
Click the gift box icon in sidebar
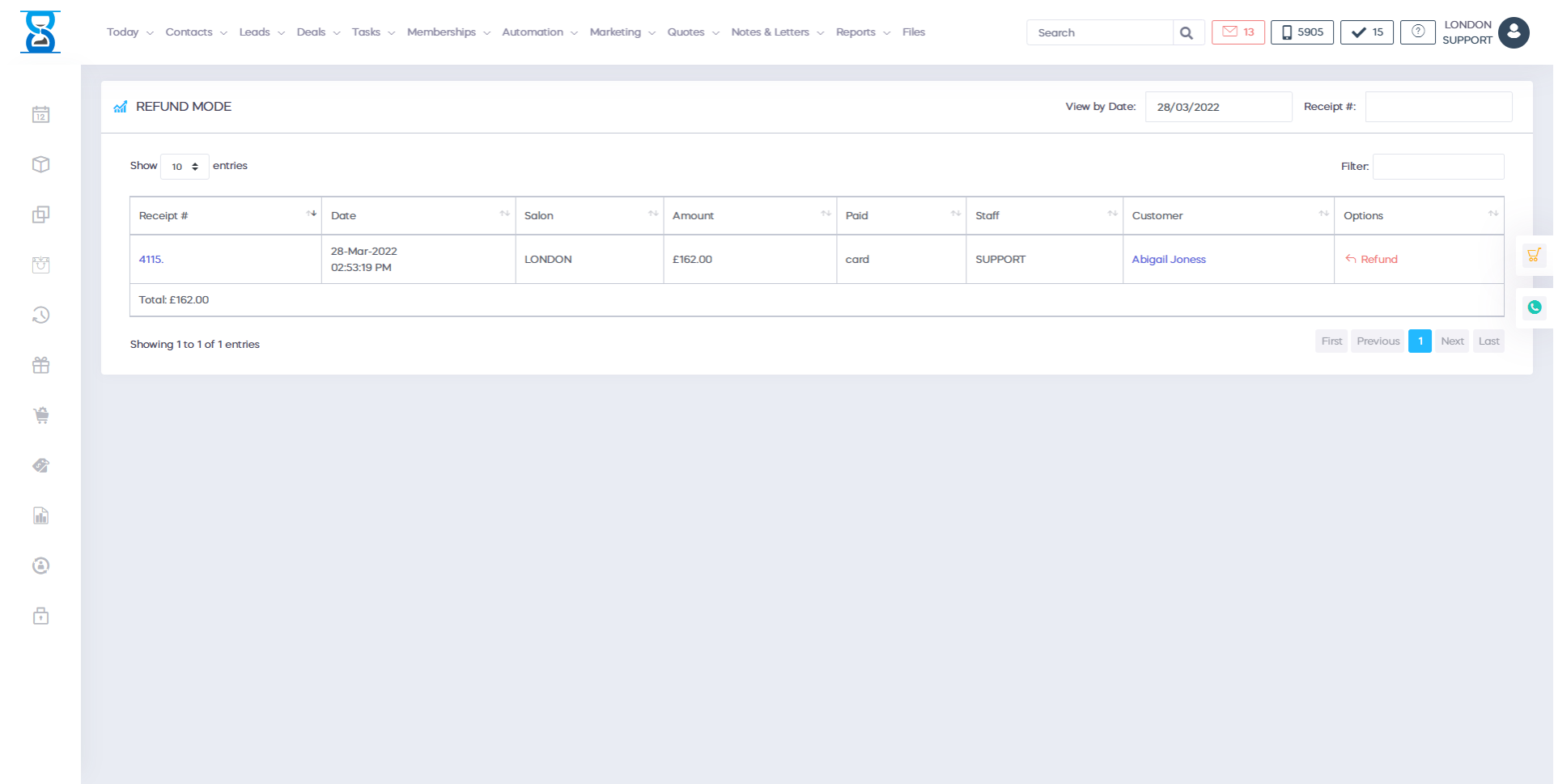coord(40,366)
